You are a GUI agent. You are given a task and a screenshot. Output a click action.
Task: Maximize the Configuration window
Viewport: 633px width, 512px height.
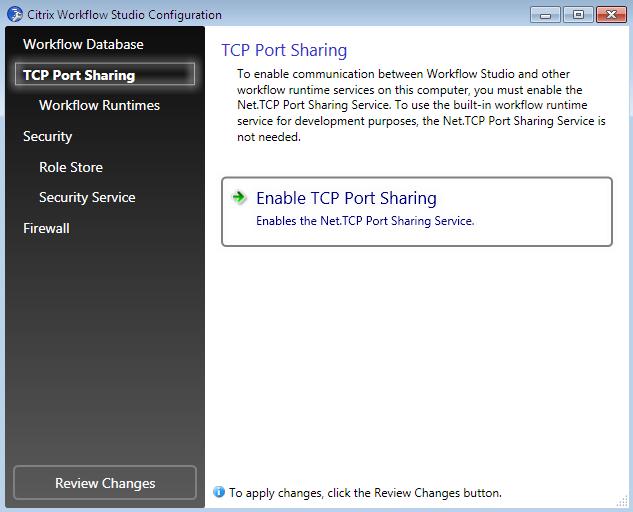[578, 15]
